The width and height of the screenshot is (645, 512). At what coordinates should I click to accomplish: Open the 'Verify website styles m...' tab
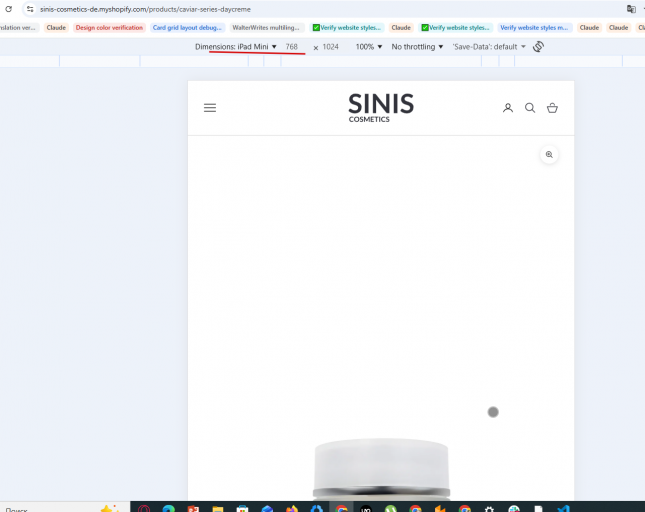tap(534, 28)
